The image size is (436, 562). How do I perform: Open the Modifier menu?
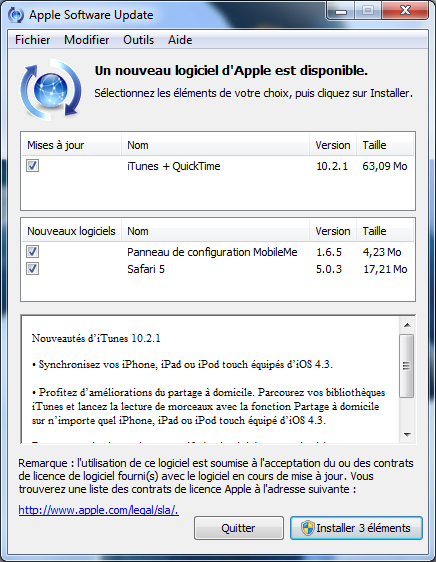pyautogui.click(x=86, y=40)
